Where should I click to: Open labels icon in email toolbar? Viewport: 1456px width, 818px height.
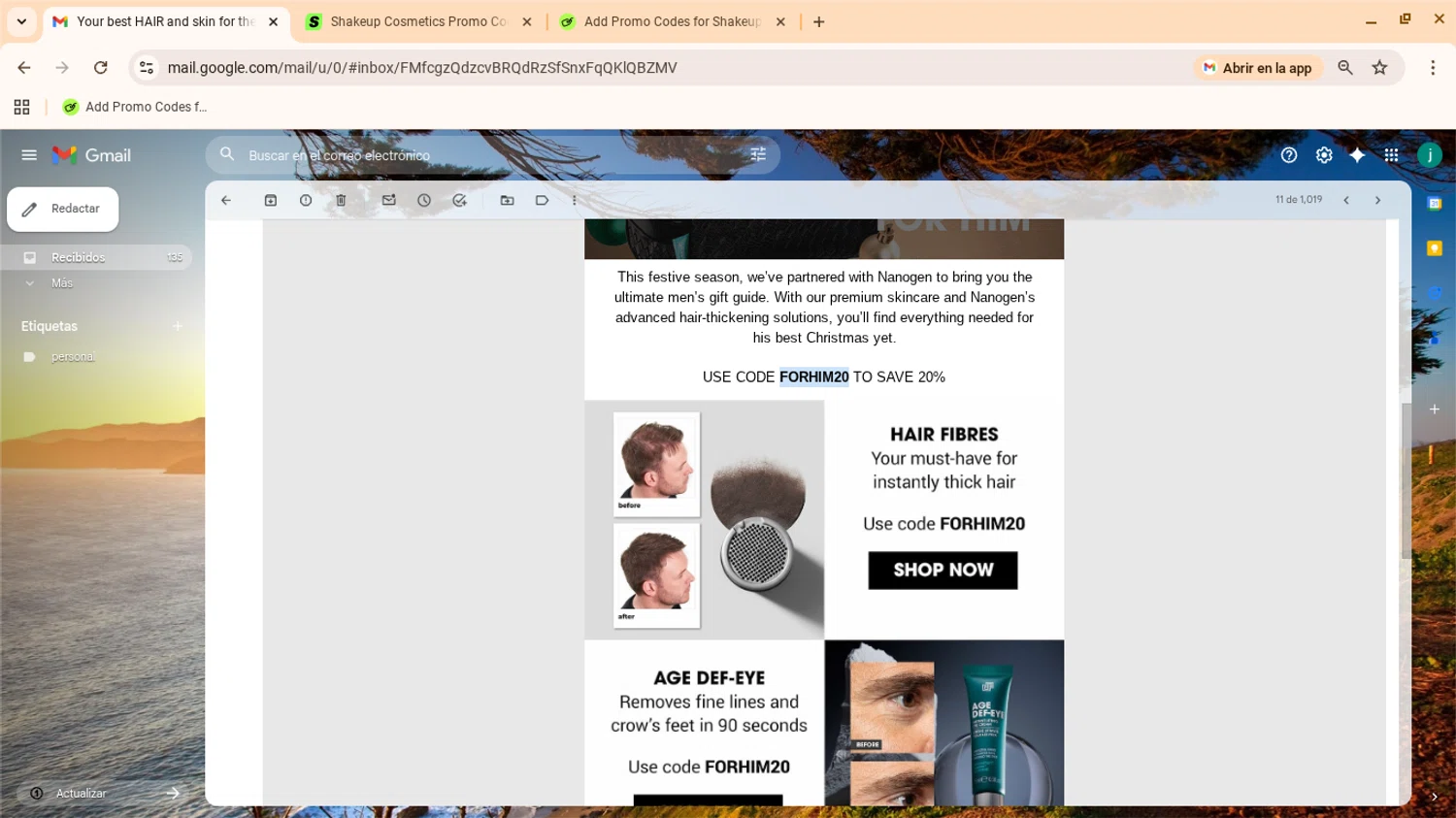(x=542, y=200)
